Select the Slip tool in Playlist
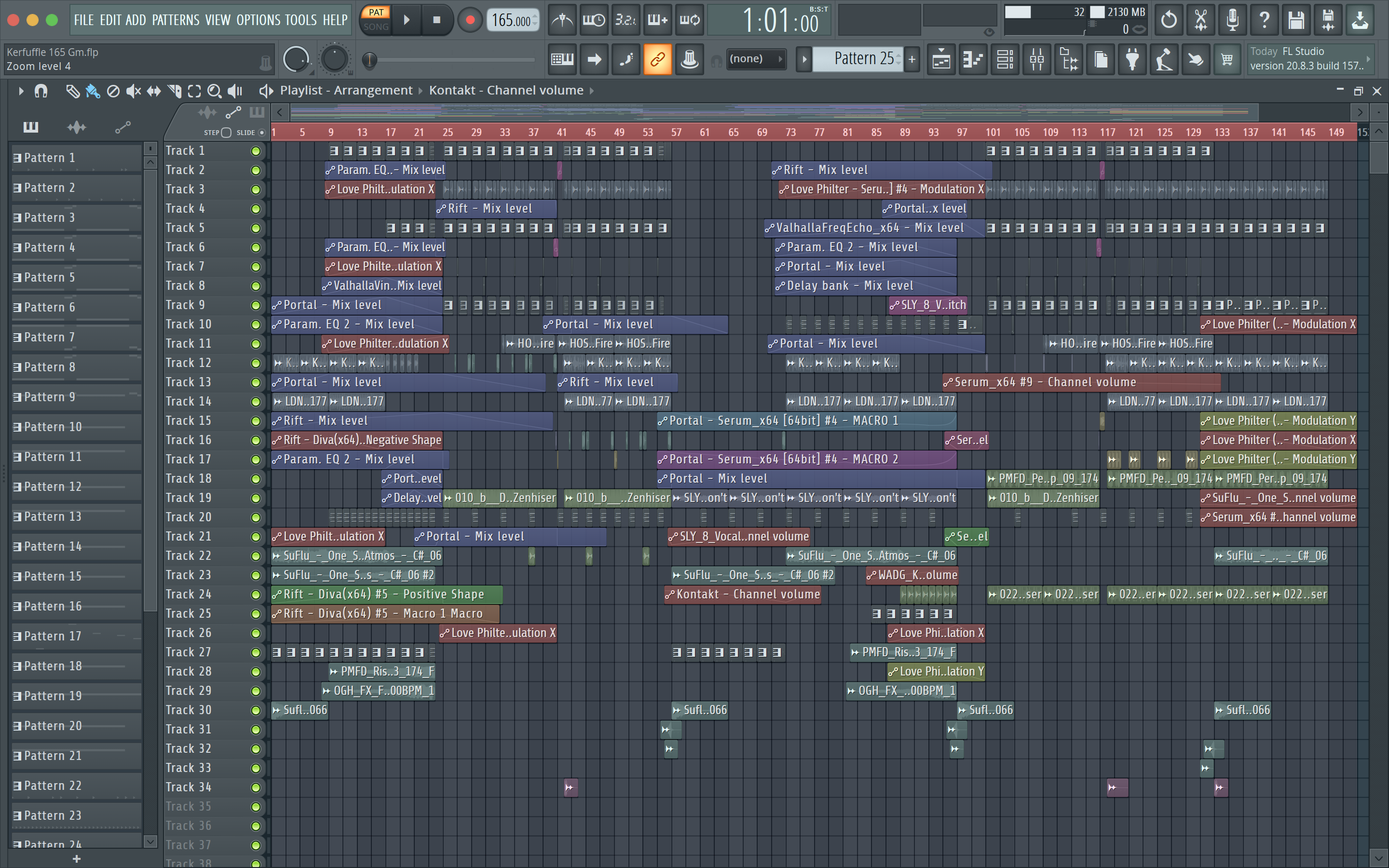This screenshot has height=868, width=1389. [154, 91]
